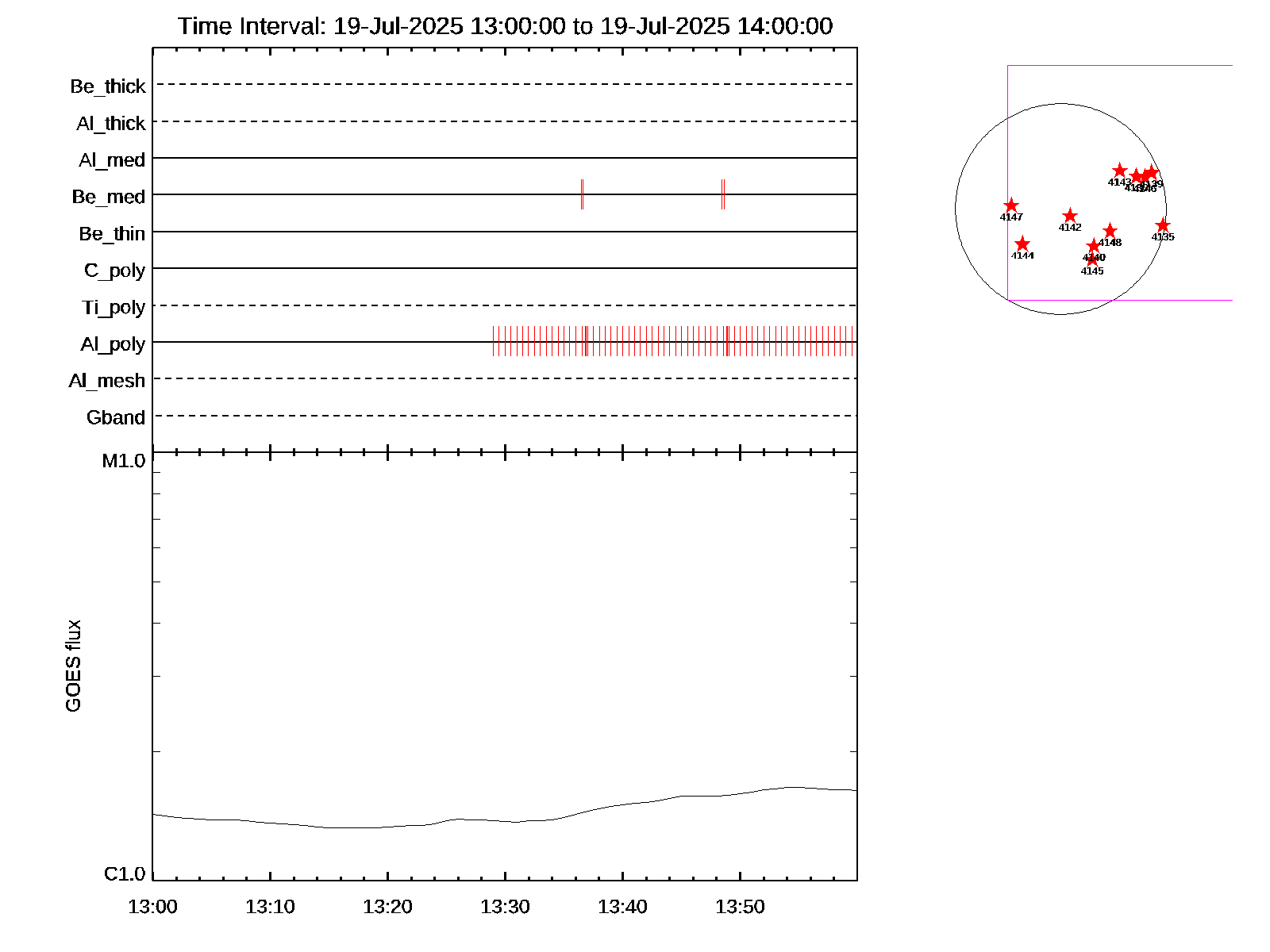The image size is (1270, 952).
Task: Click the Ti_poly filter label
Action: (114, 308)
